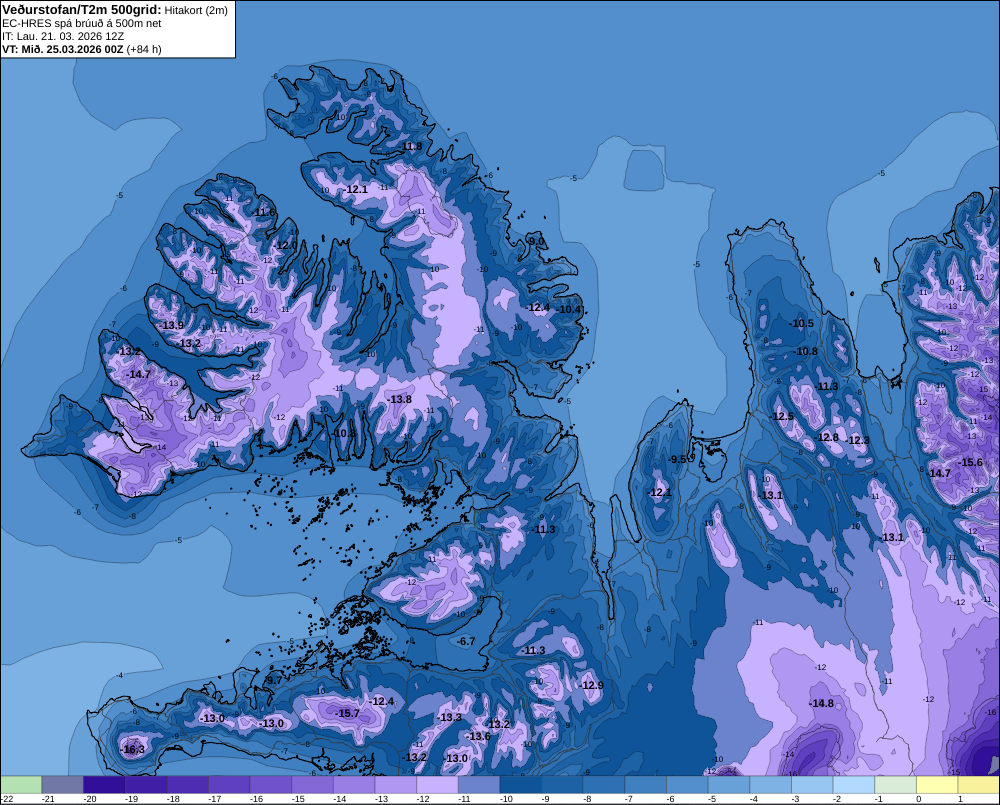Select the darkest purple swatch right of -20
1000x805 pixels.
point(104,785)
